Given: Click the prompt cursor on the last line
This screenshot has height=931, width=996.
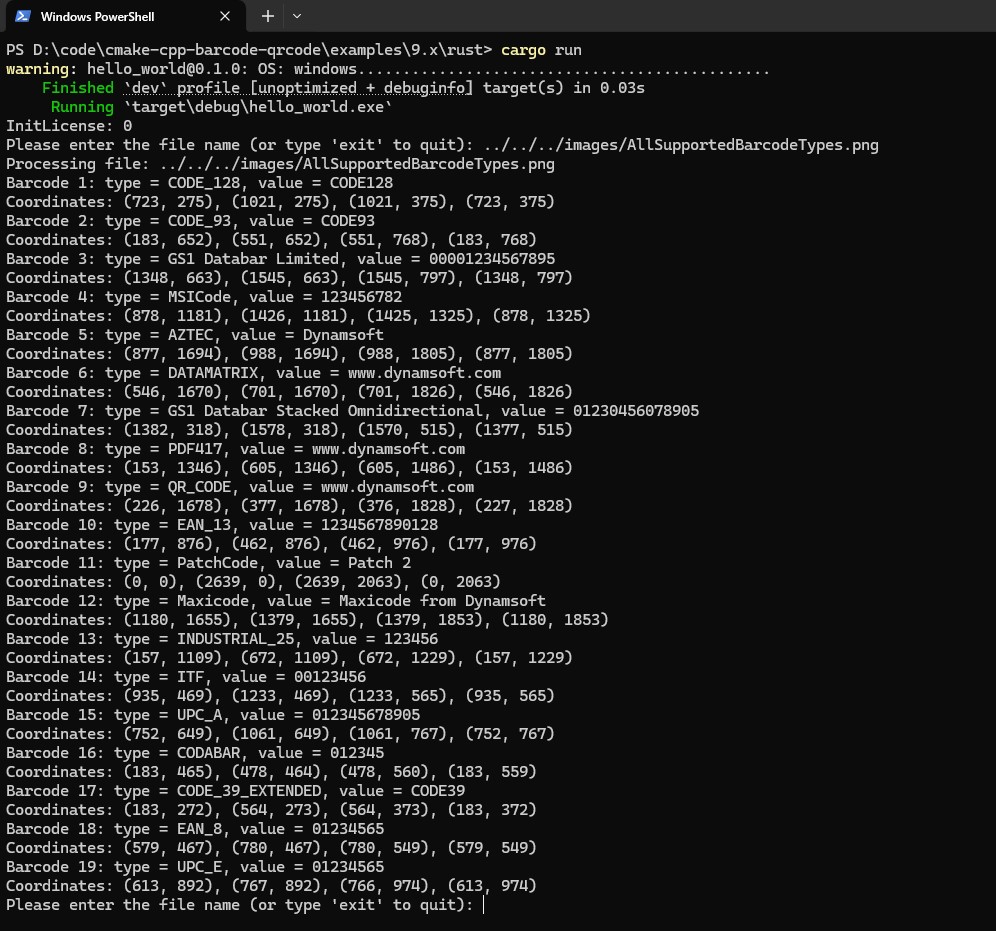Looking at the screenshot, I should tap(483, 904).
